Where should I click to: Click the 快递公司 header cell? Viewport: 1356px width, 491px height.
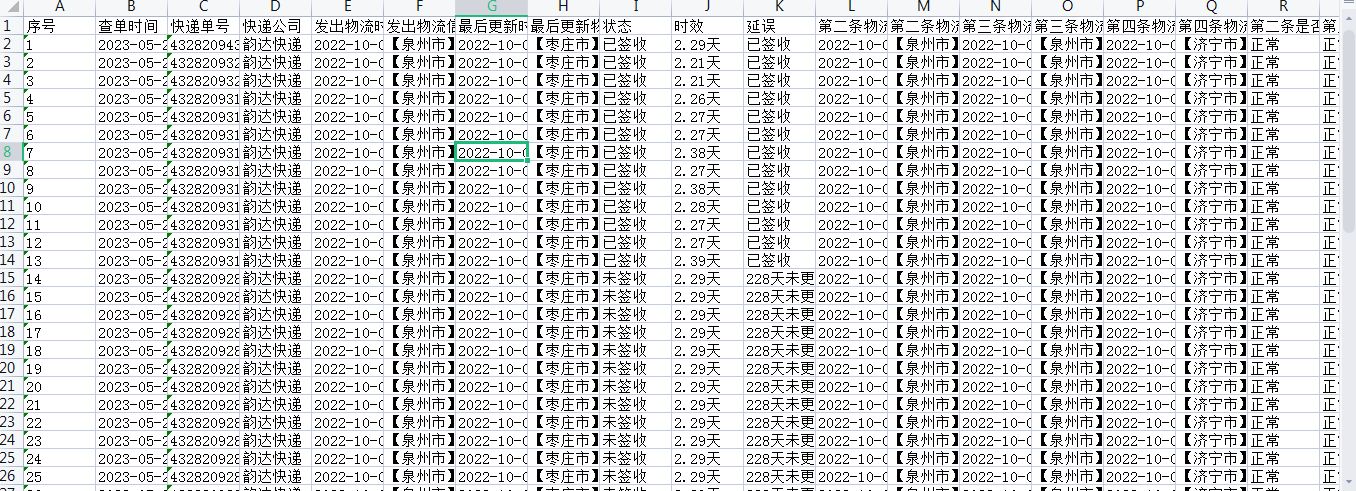276,25
